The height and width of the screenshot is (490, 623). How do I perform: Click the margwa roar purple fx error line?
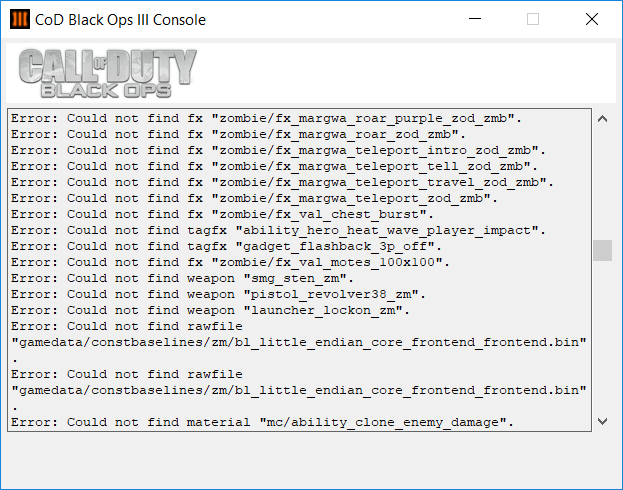(x=266, y=118)
